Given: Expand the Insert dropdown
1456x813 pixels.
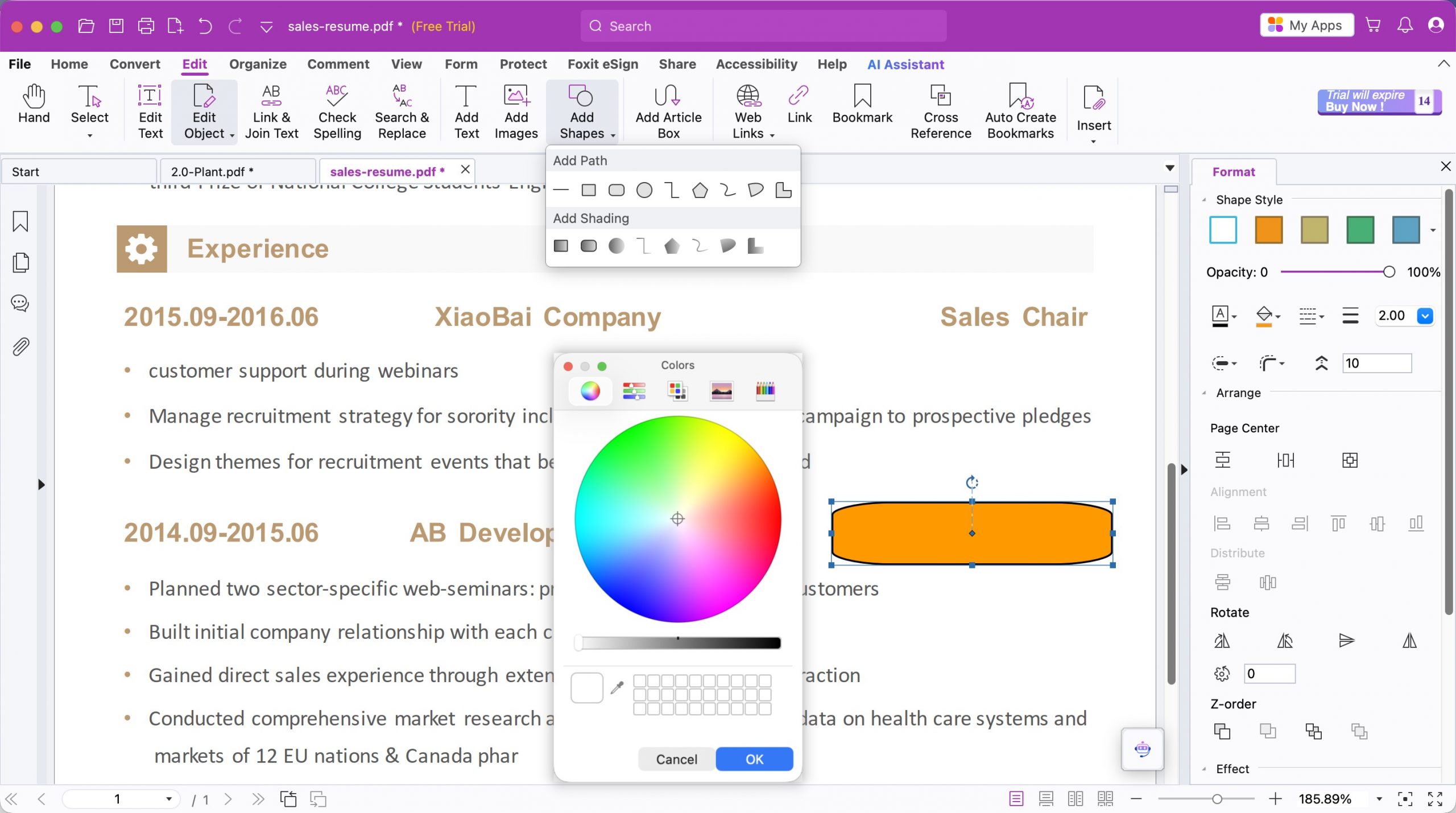Looking at the screenshot, I should (x=1093, y=142).
